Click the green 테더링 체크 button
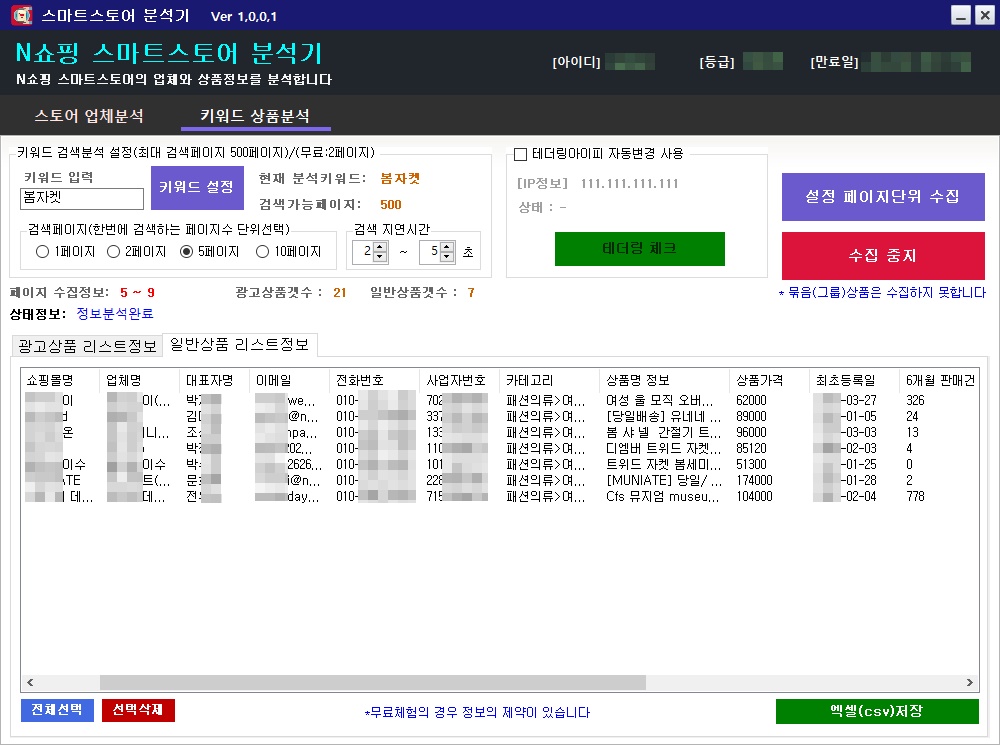Screen dimensions: 1000x745 click(640, 249)
